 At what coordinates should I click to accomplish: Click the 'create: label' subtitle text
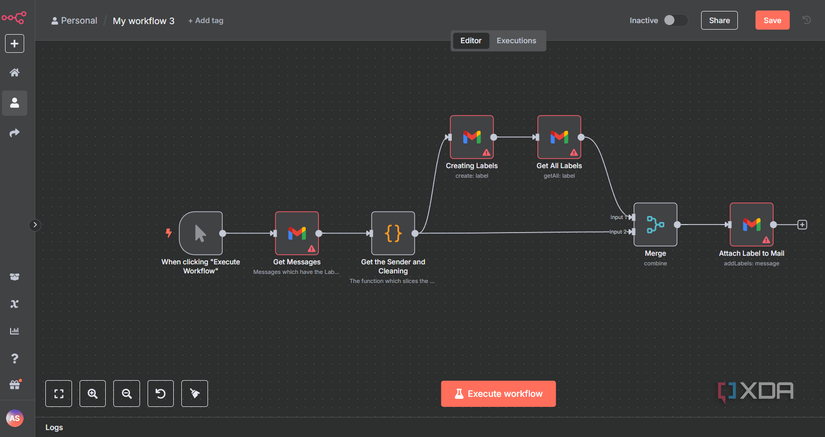tap(472, 176)
